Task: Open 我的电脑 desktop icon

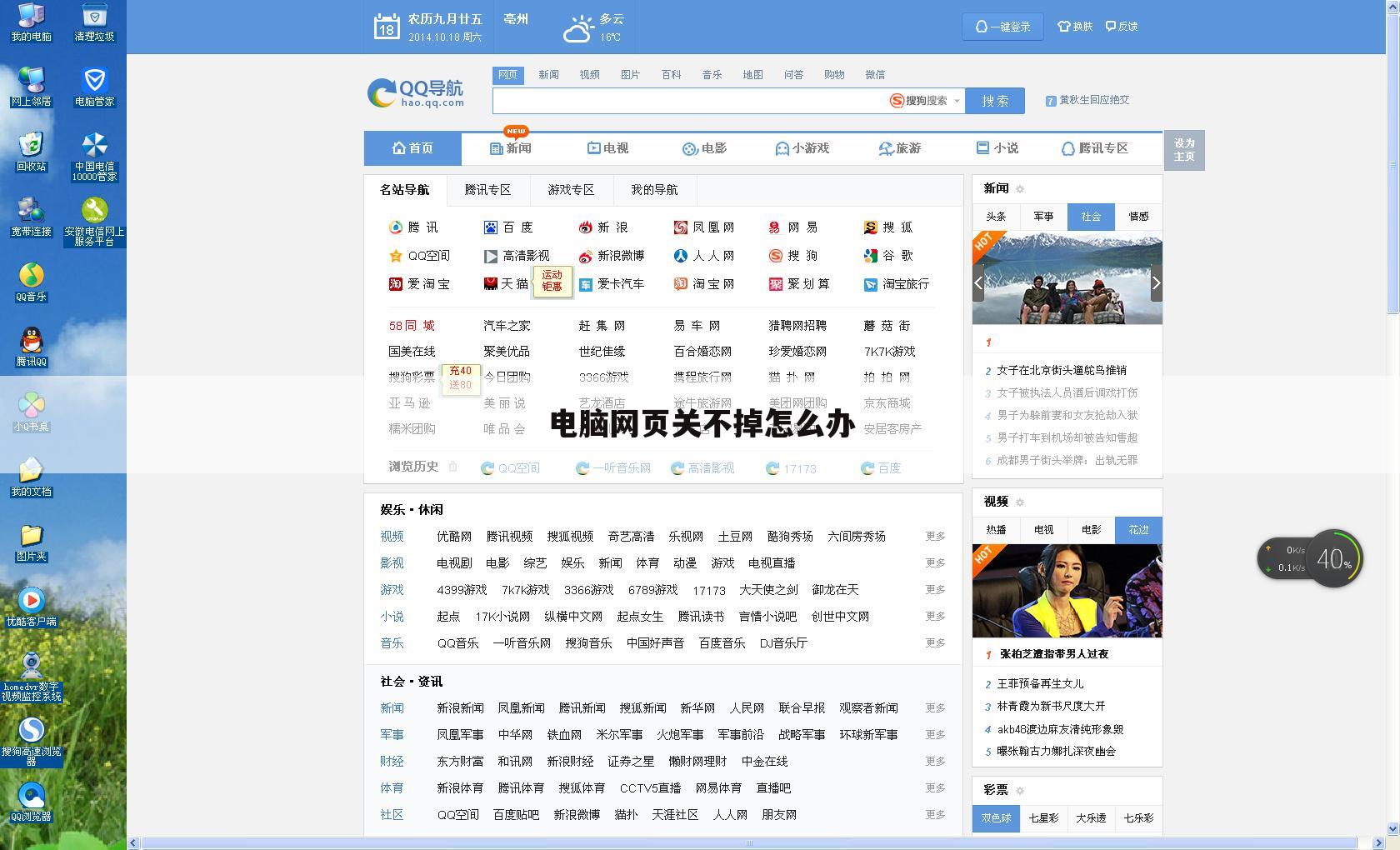Action: 31,22
